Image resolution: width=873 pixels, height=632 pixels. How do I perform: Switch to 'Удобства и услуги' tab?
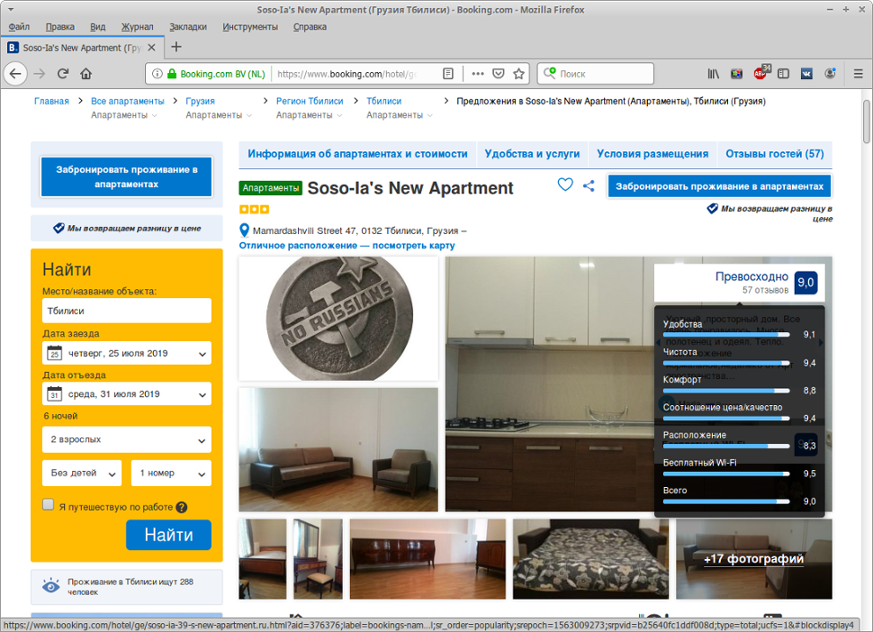pyautogui.click(x=532, y=154)
